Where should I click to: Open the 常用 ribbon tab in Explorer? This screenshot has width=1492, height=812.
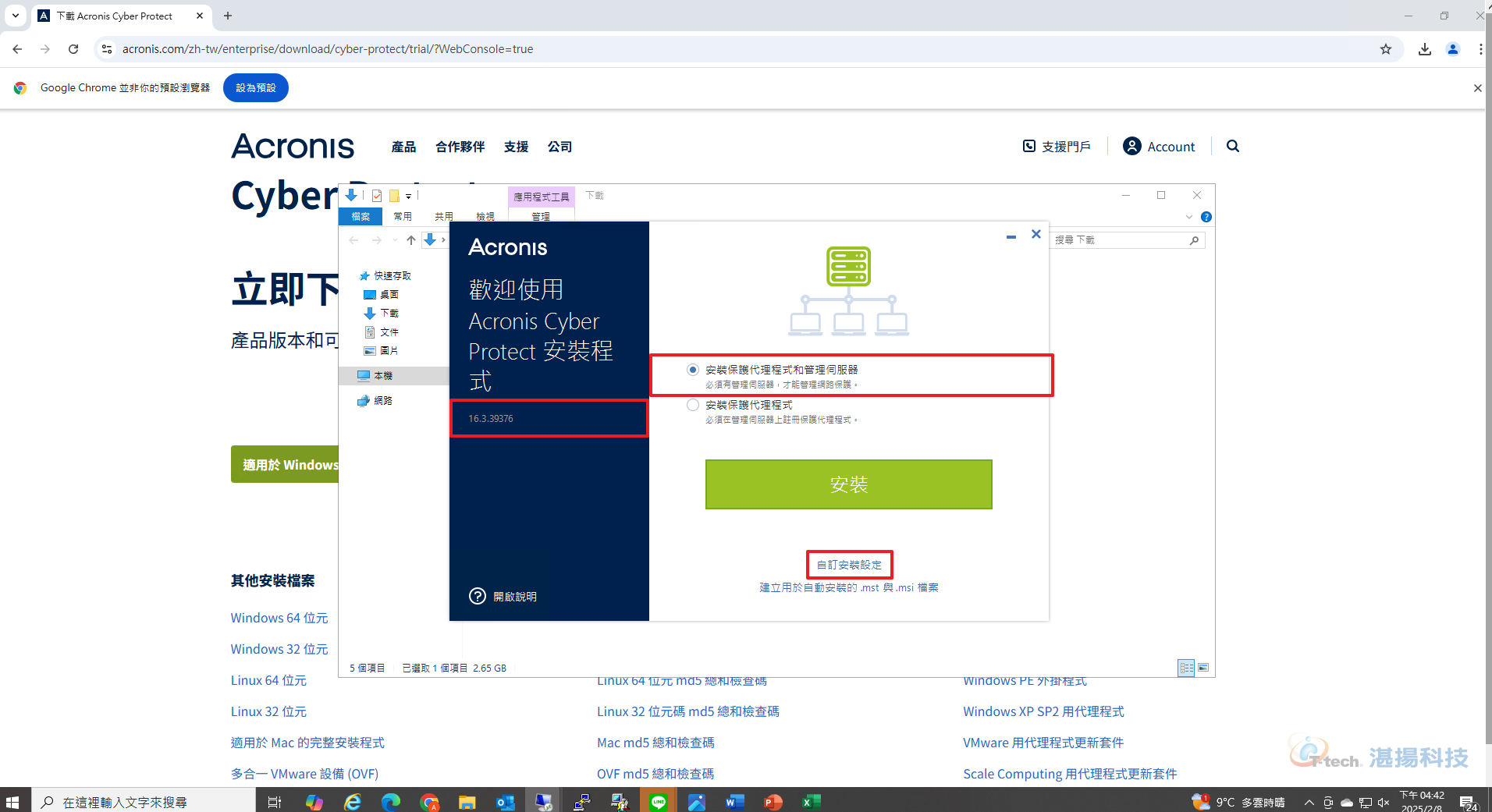coord(403,216)
